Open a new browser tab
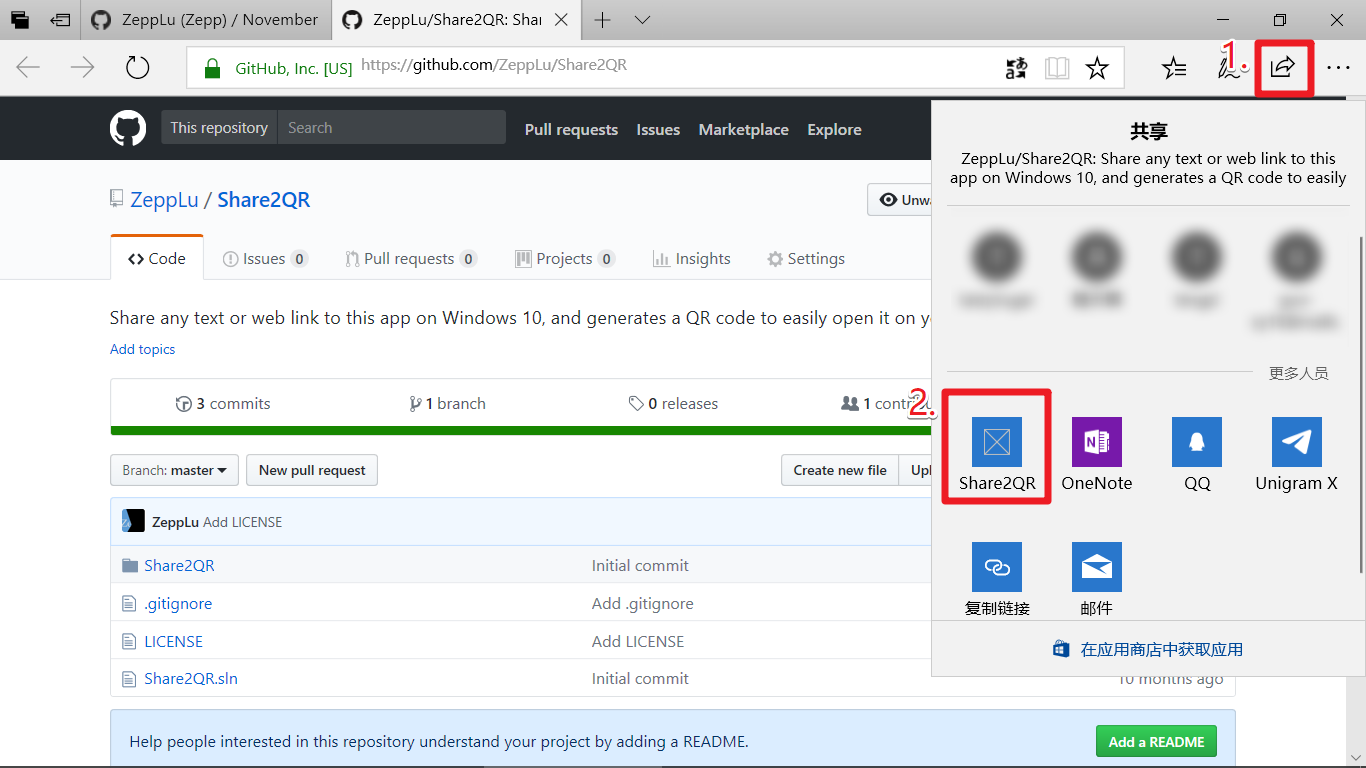 (x=602, y=20)
